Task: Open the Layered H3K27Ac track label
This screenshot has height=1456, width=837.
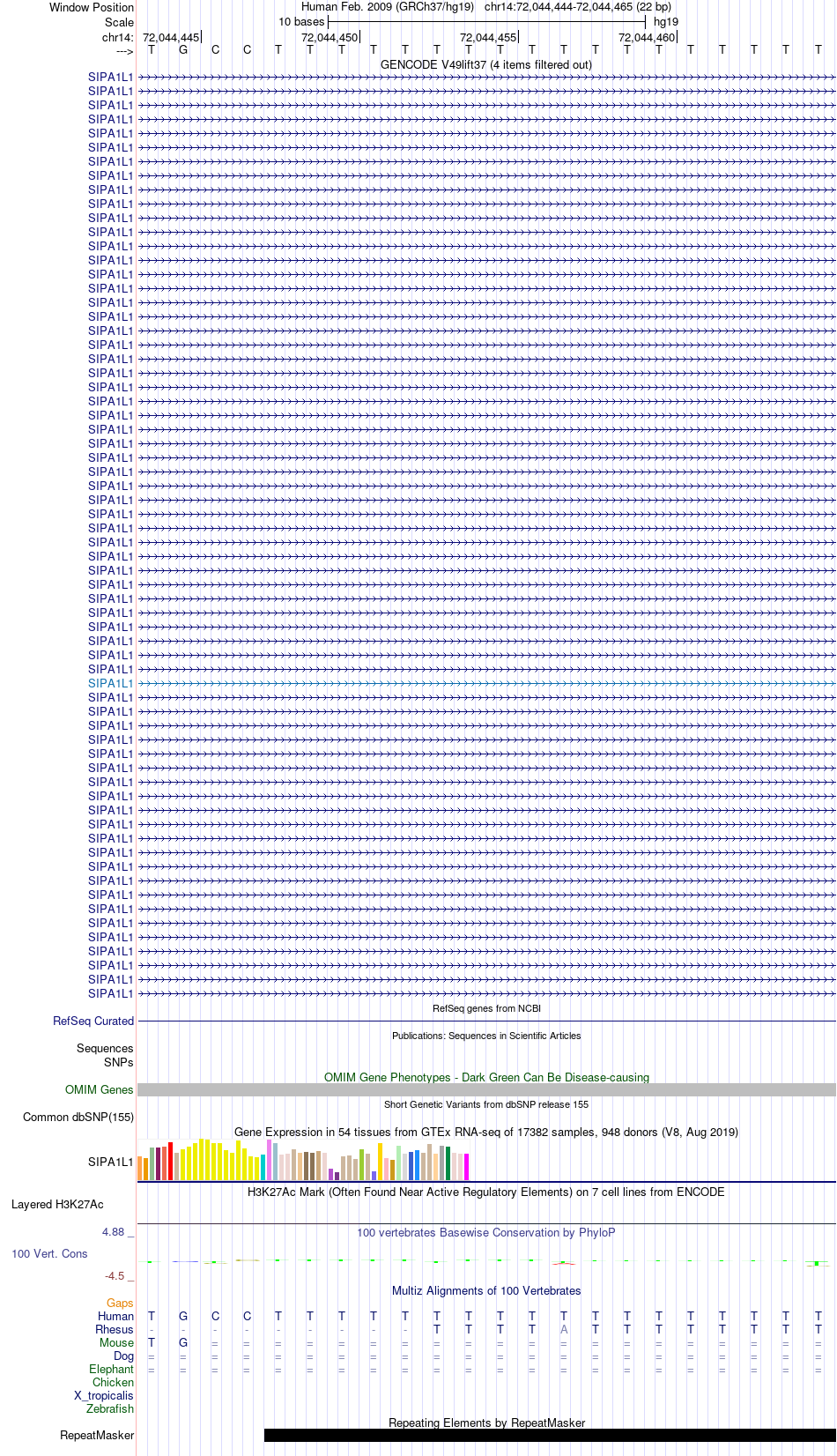Action: coord(57,1204)
